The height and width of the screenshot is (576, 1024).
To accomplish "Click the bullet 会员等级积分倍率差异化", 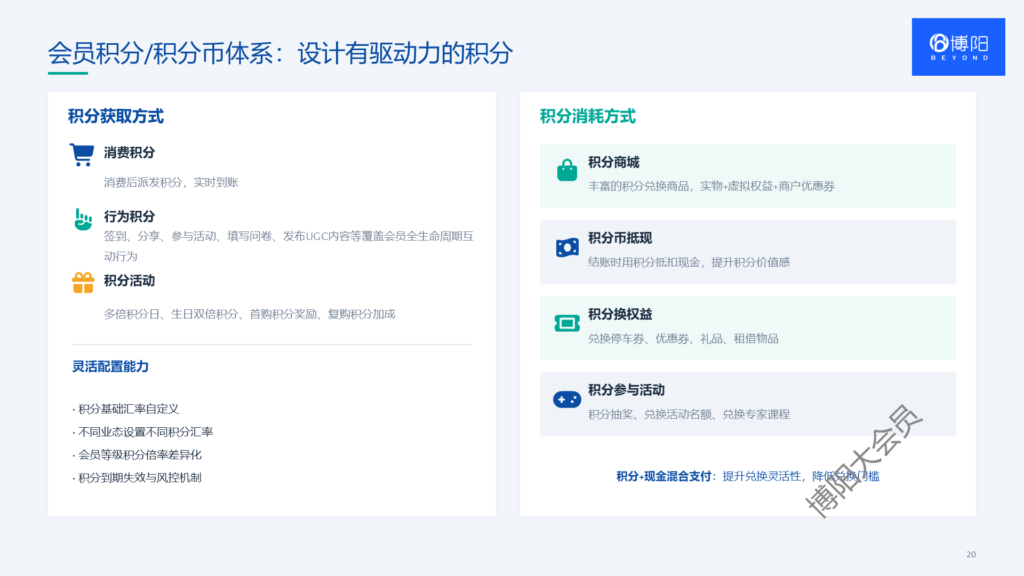I will [x=136, y=455].
